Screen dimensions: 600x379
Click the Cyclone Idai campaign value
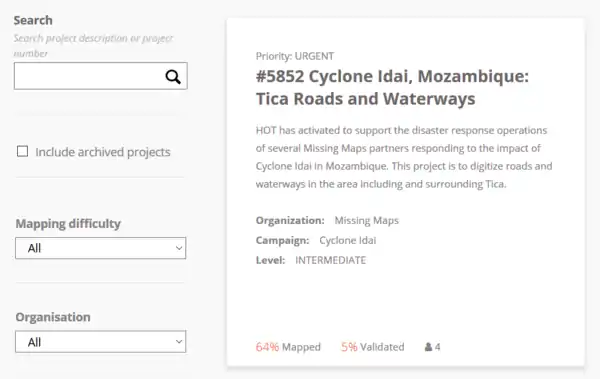point(347,240)
